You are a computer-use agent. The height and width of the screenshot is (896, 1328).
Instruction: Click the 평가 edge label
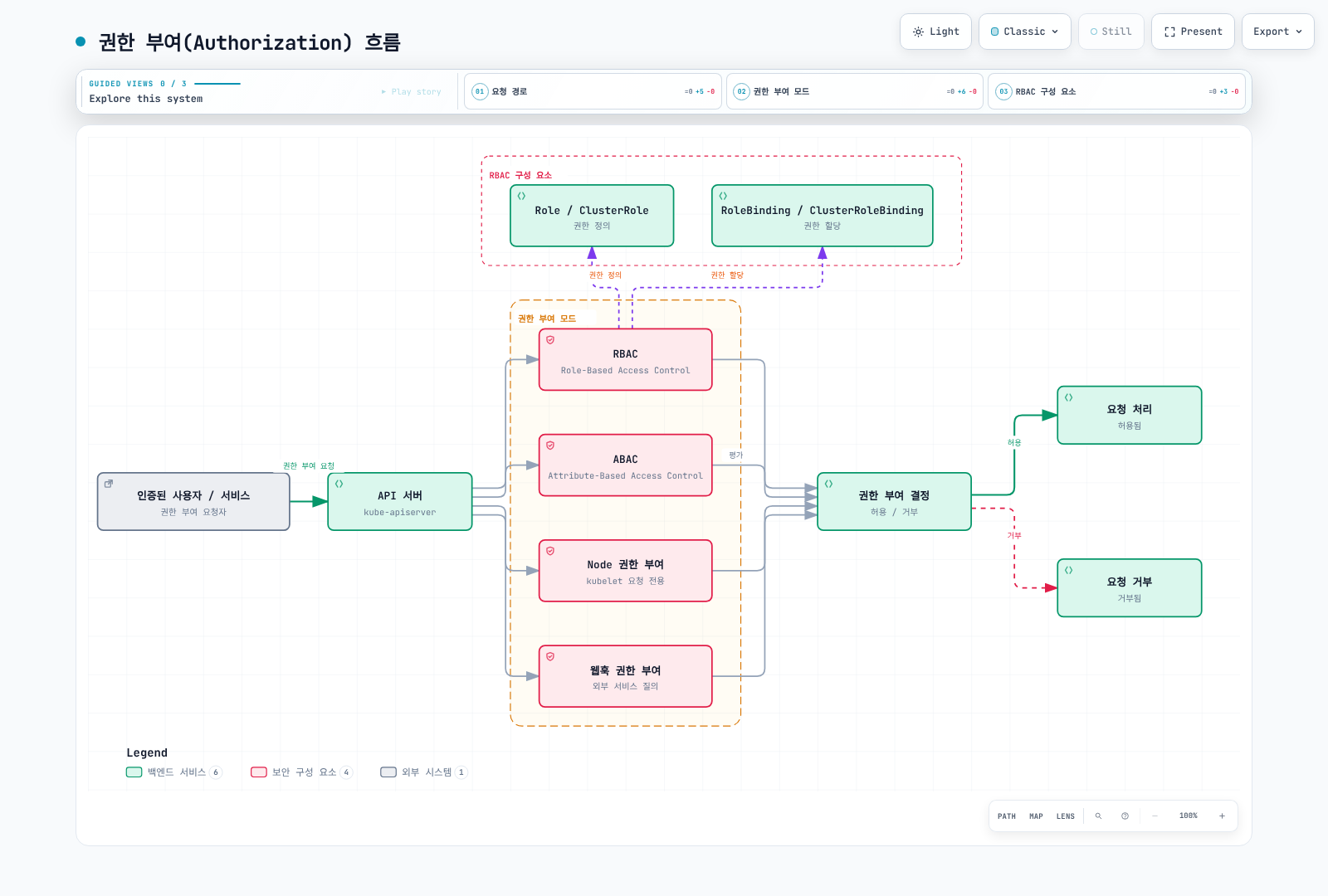pos(736,455)
